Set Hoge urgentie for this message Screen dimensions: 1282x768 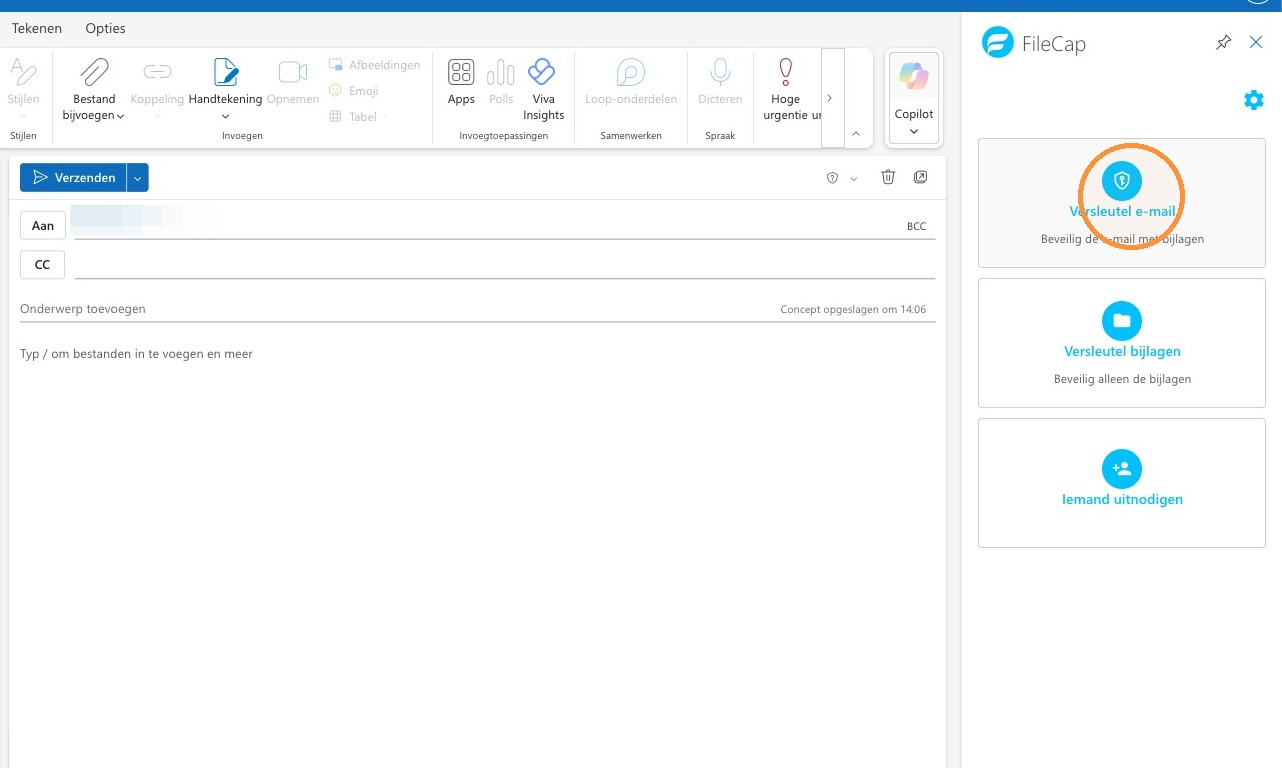point(786,89)
